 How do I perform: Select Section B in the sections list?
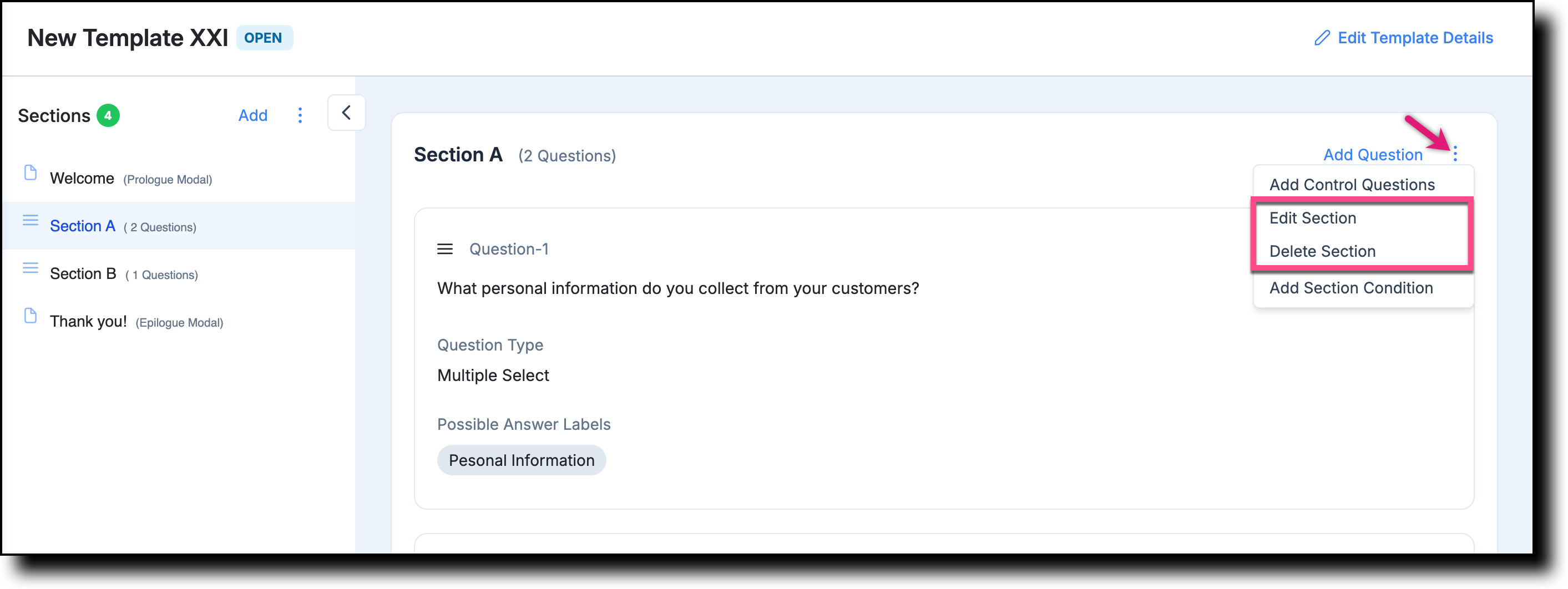pyautogui.click(x=179, y=274)
